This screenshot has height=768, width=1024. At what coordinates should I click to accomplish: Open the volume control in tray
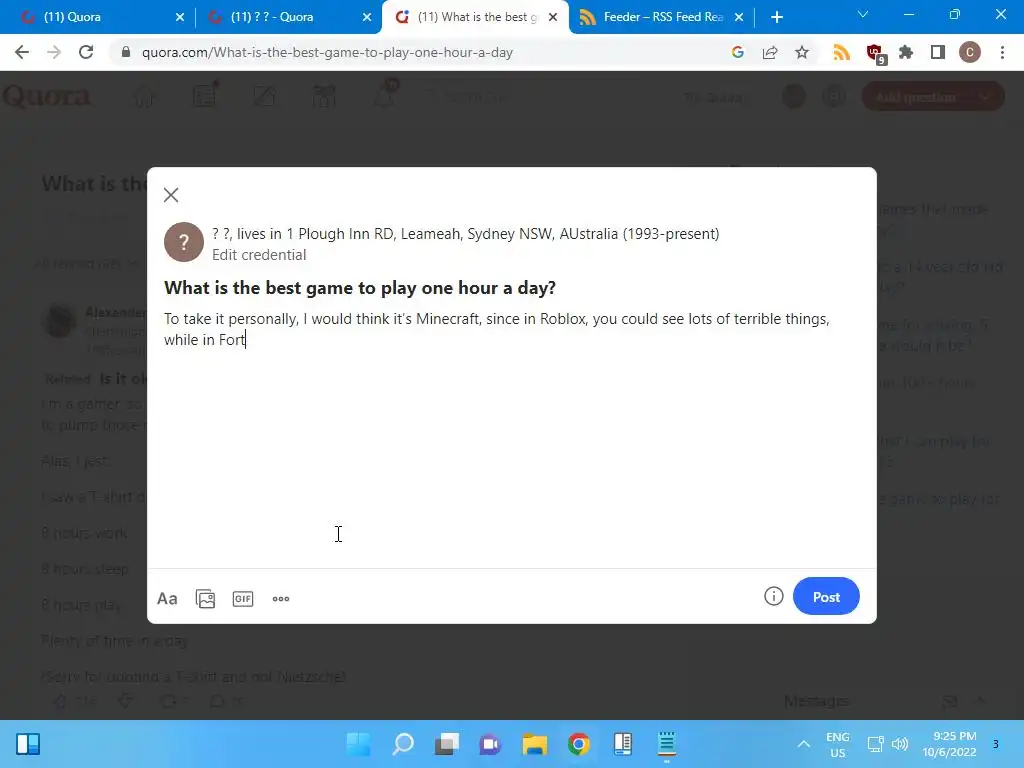[900, 744]
